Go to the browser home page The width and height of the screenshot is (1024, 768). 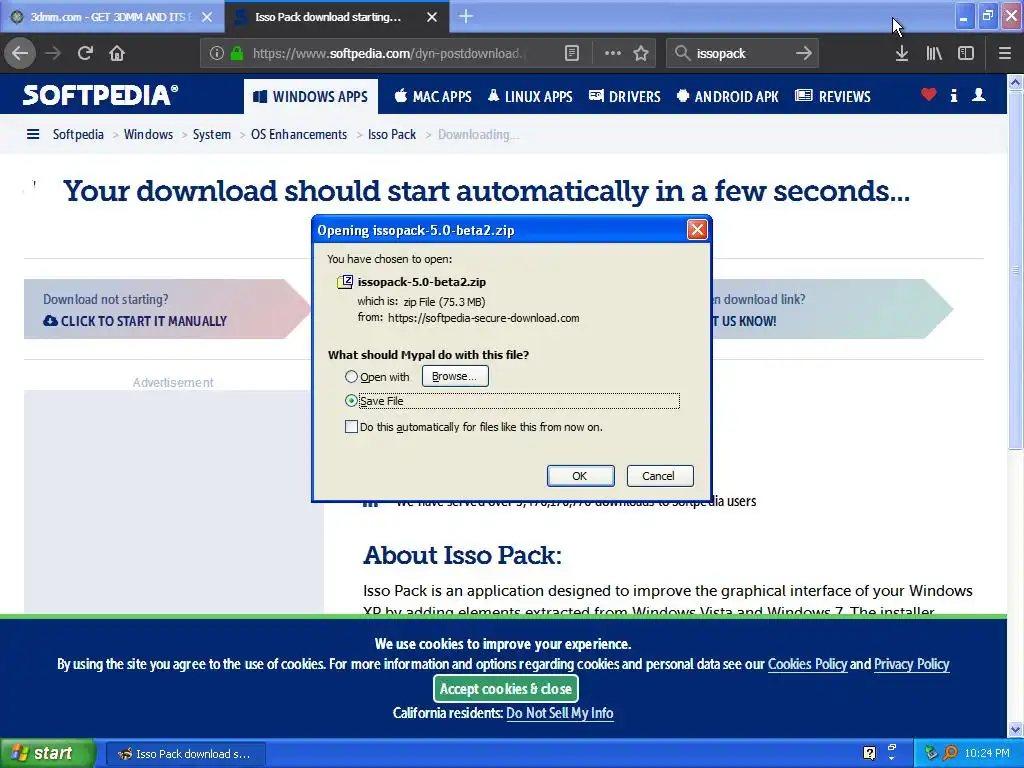[117, 53]
